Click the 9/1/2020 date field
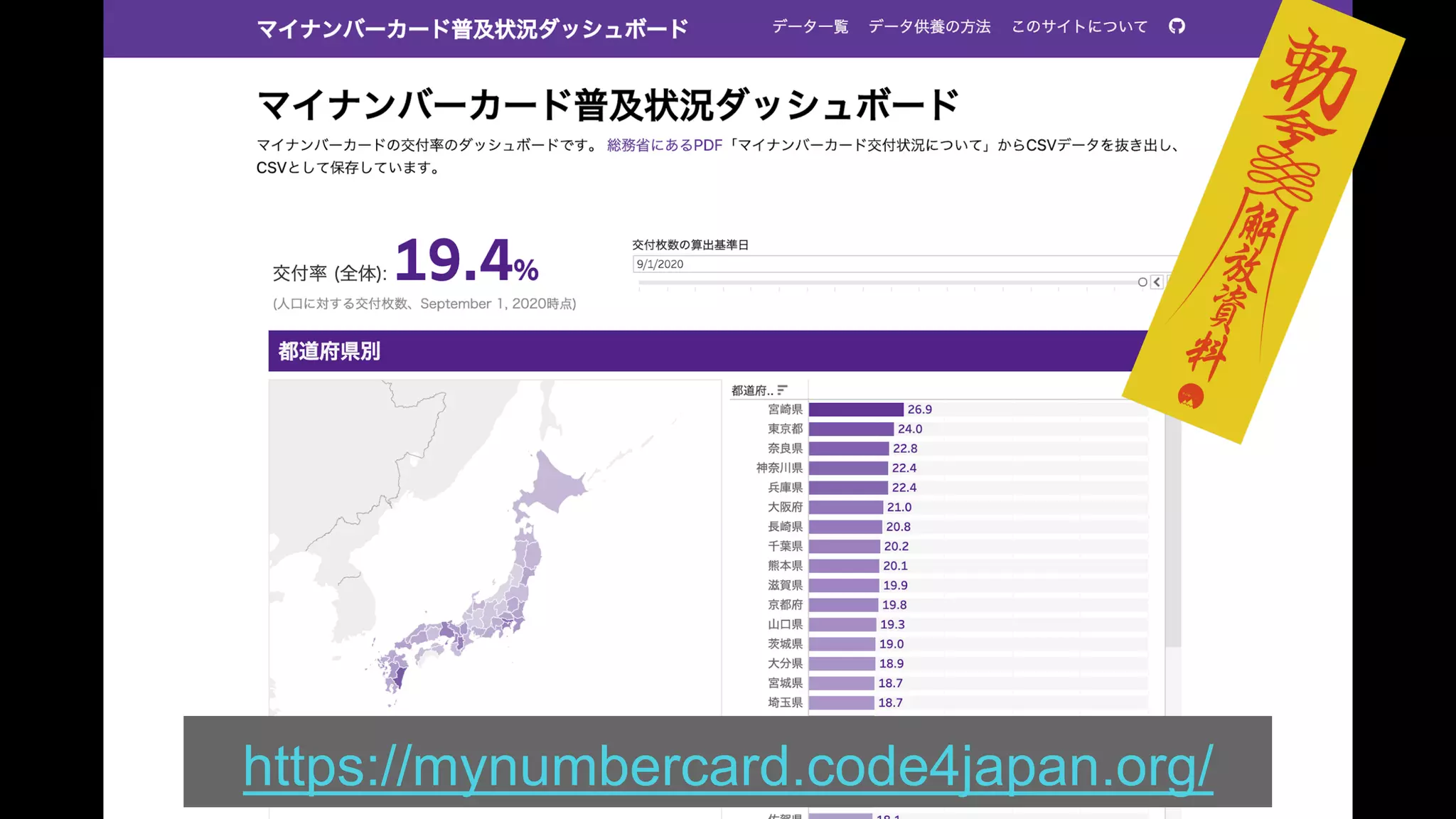 point(904,264)
